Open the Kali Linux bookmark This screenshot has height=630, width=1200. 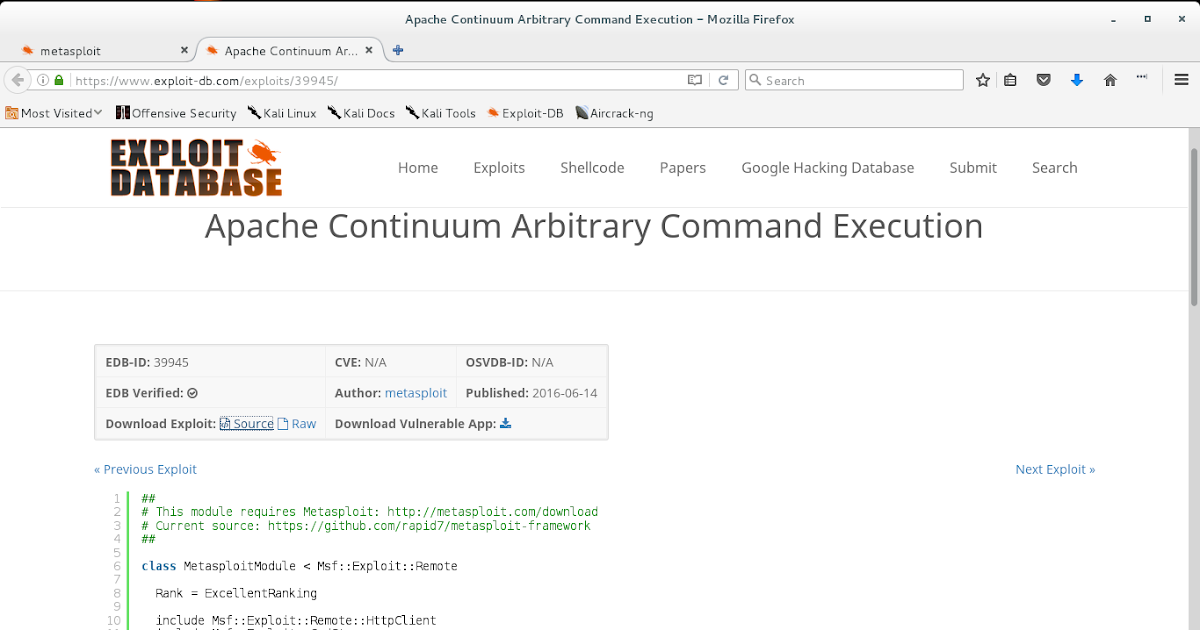pos(282,113)
